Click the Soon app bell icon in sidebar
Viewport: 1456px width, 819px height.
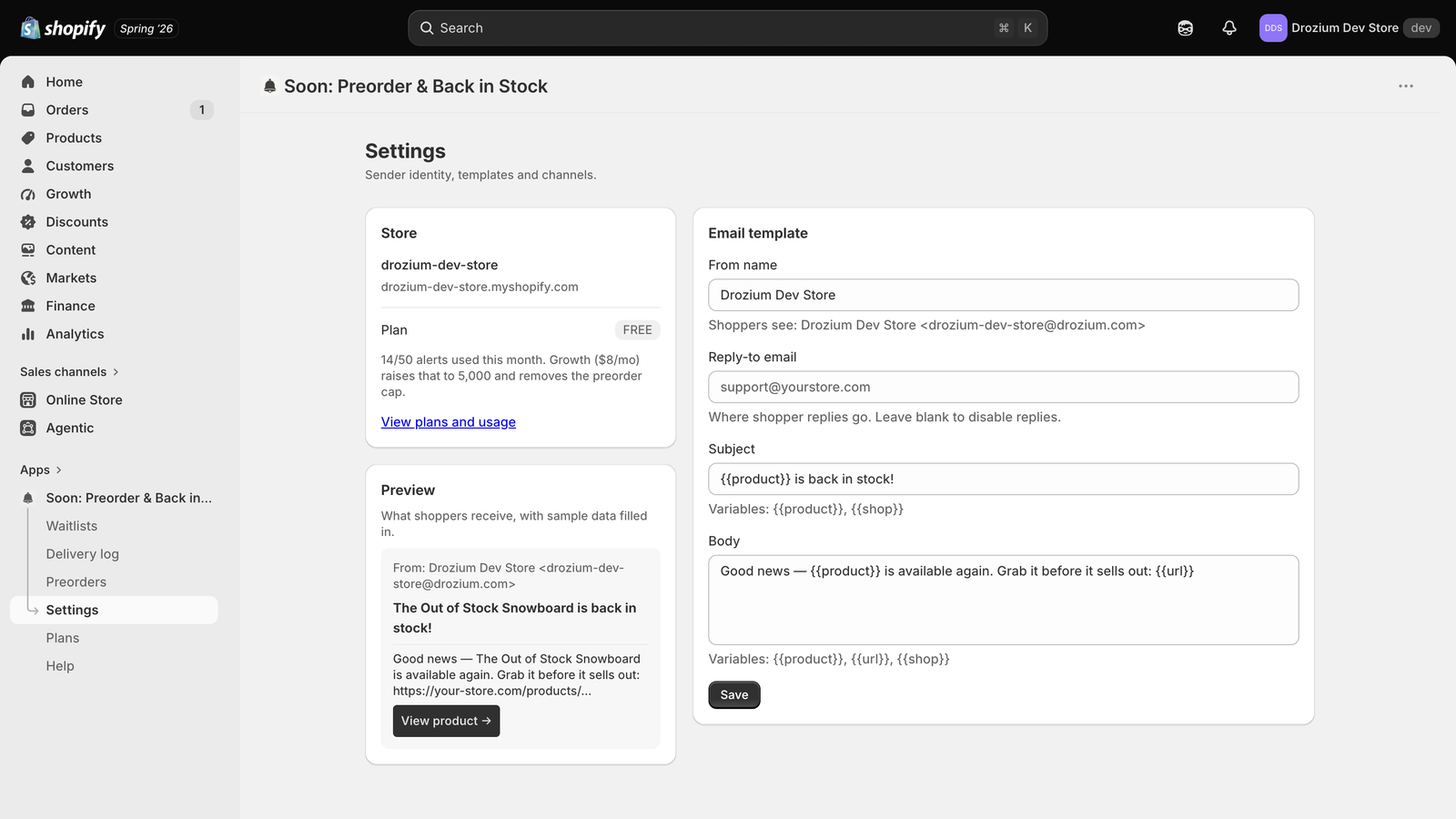[x=28, y=499]
